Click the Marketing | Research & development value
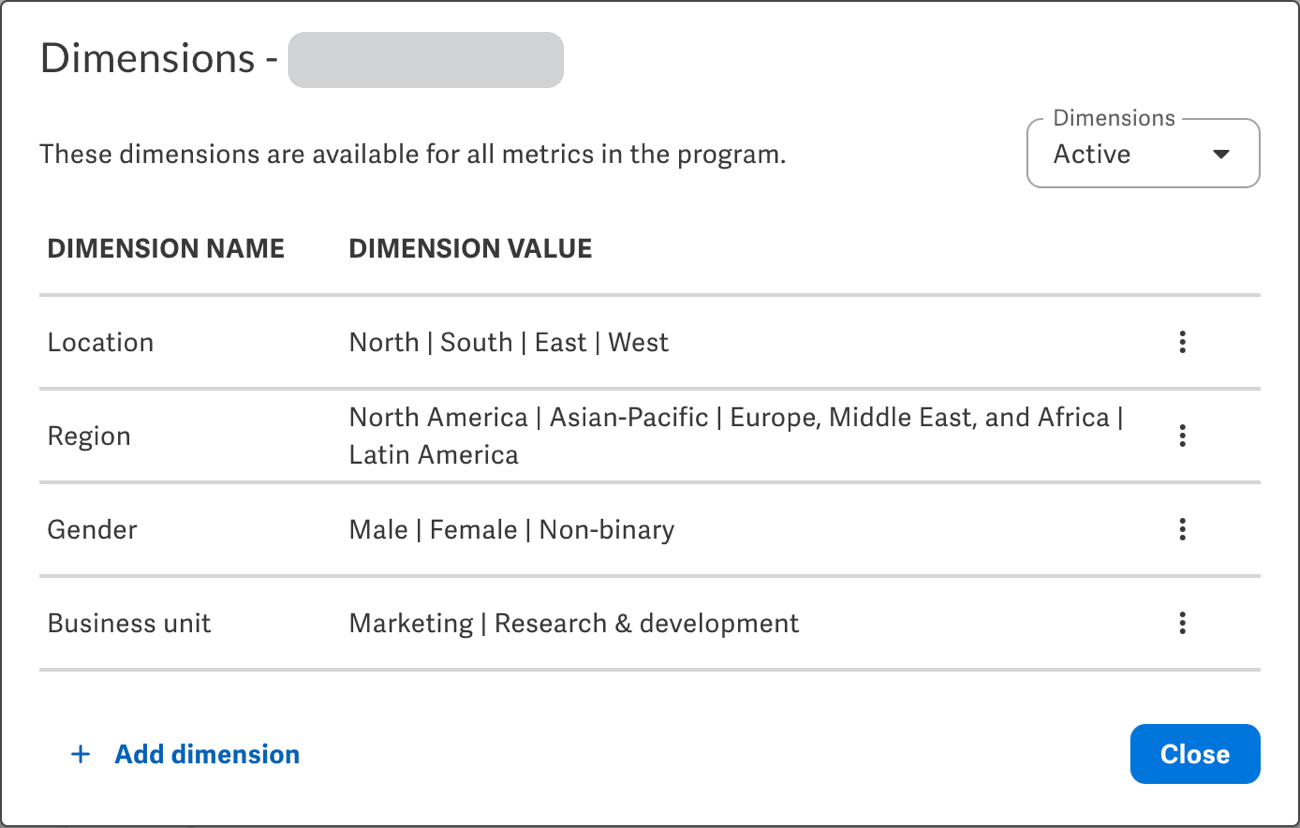The image size is (1300, 828). [x=573, y=623]
